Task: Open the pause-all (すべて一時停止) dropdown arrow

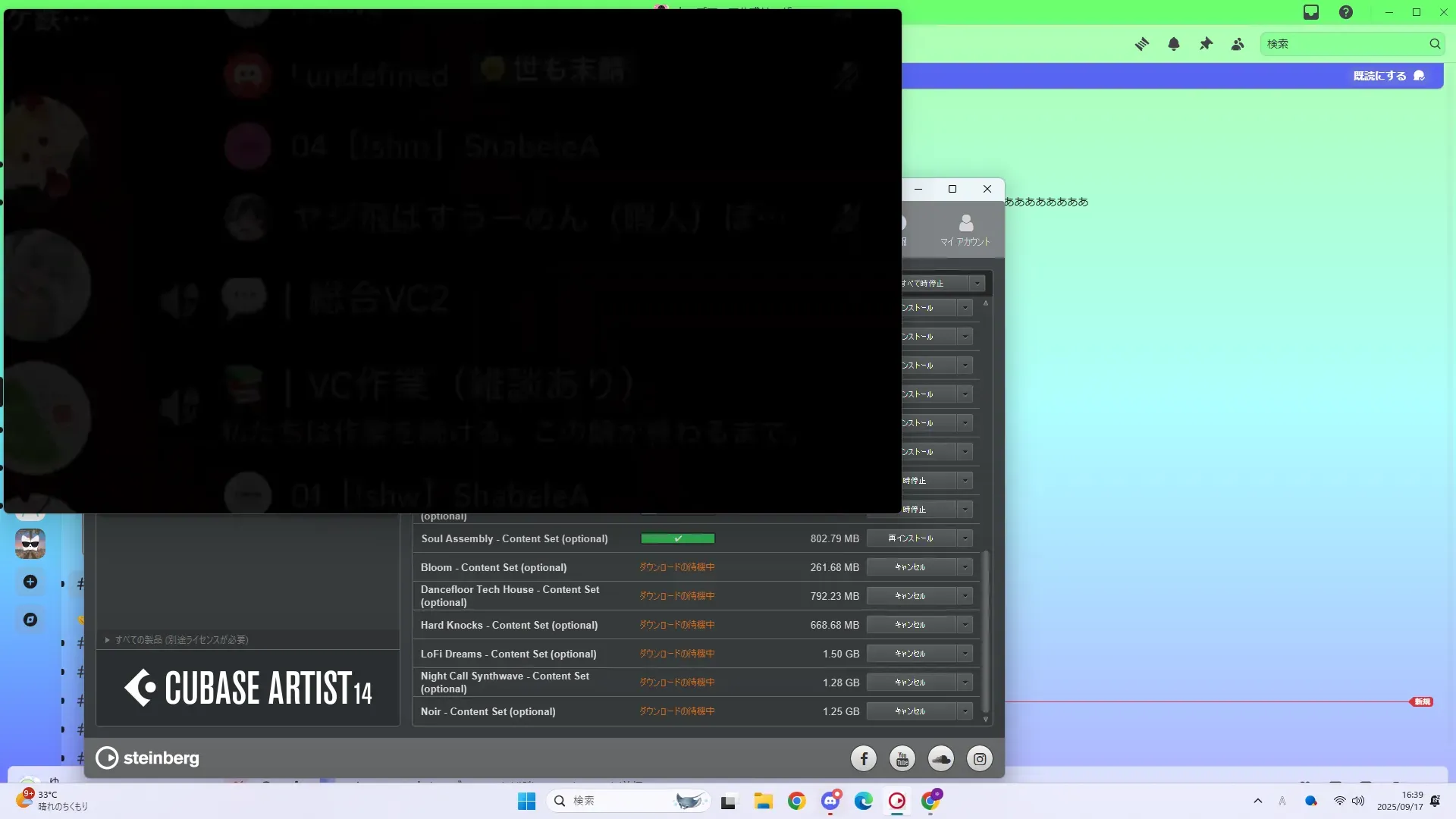Action: [977, 283]
